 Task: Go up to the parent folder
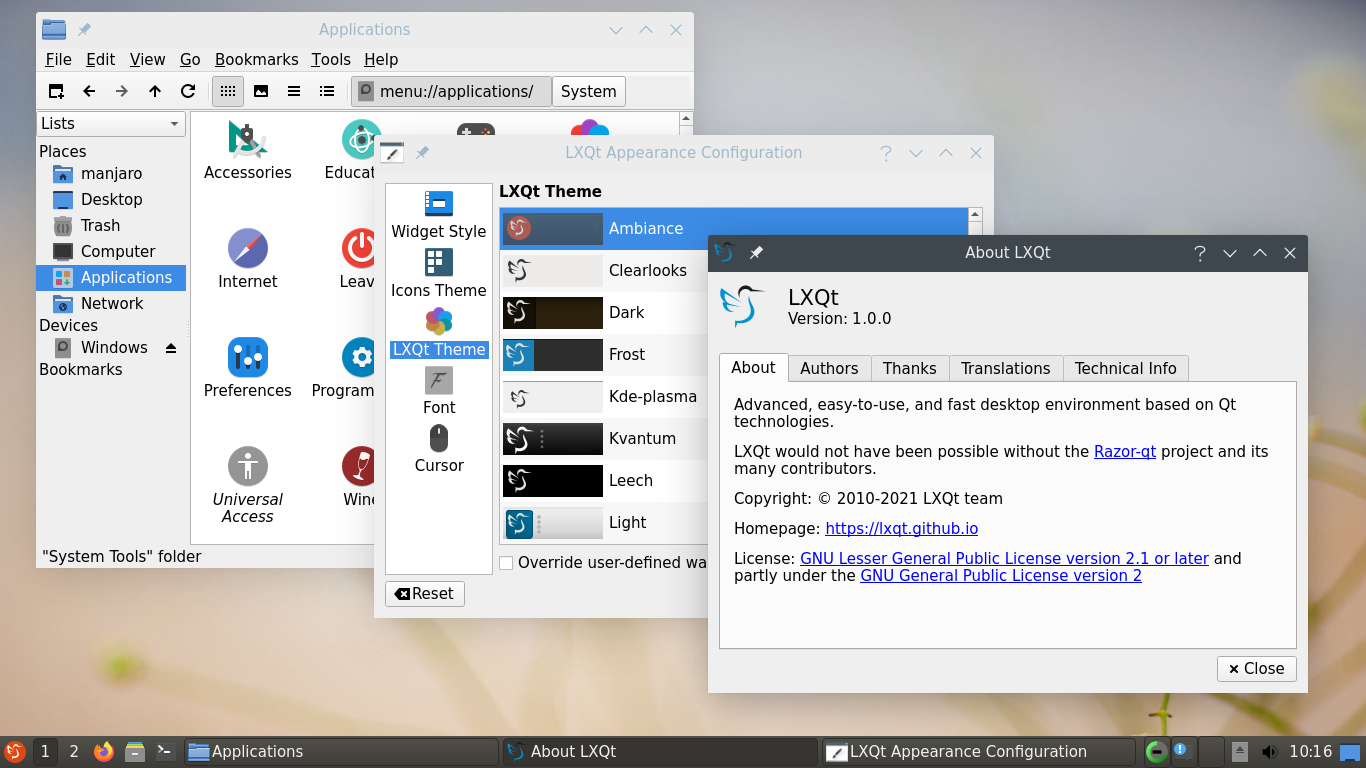pyautogui.click(x=155, y=91)
